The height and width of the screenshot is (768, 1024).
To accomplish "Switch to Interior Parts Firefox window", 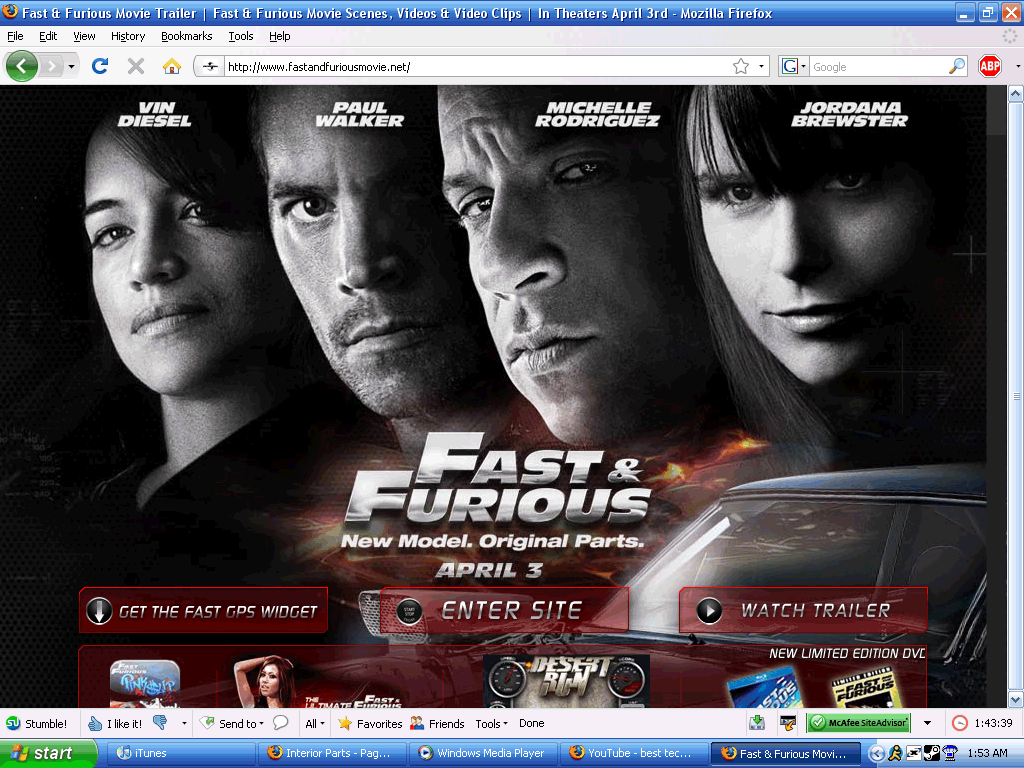I will click(x=332, y=753).
